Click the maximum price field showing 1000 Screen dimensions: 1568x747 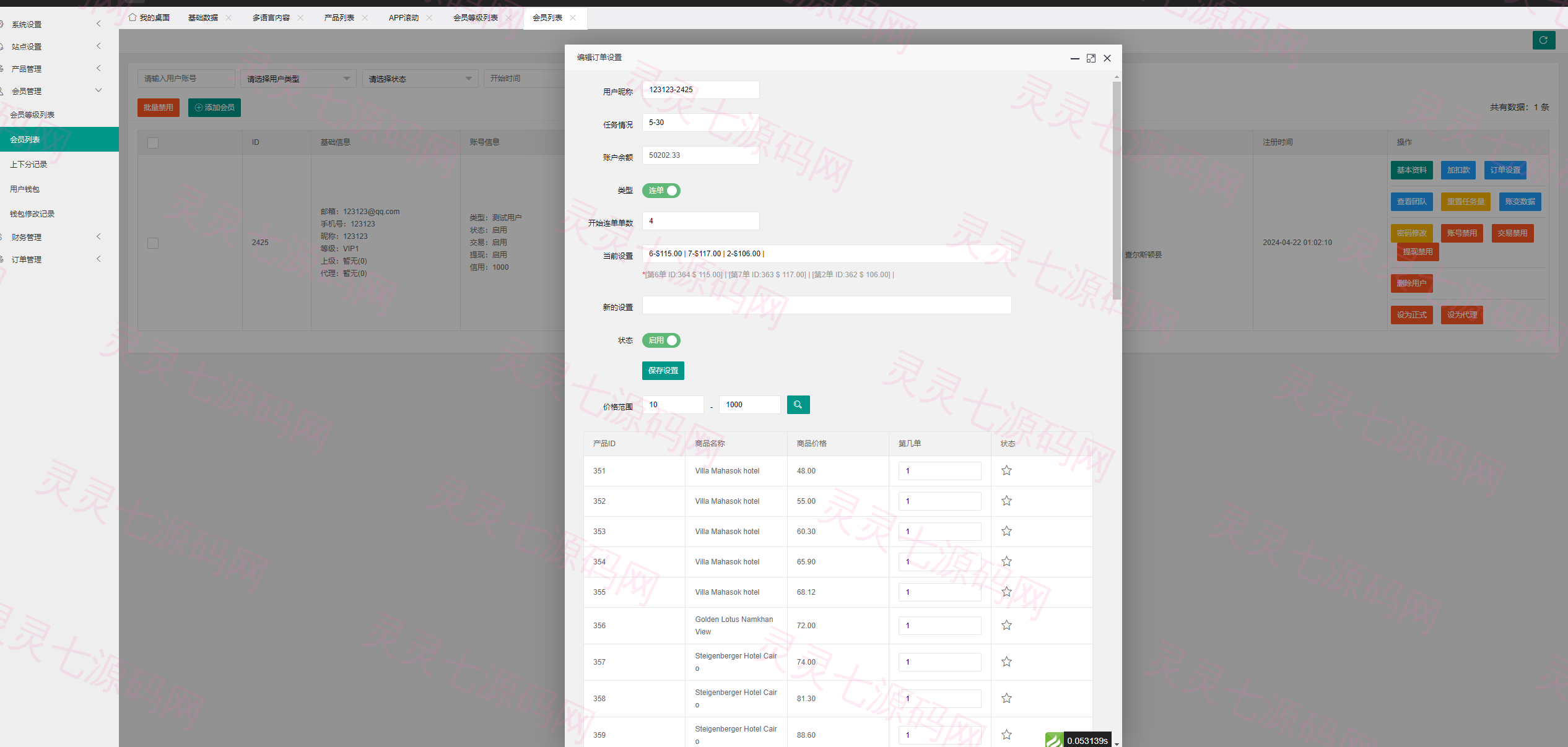point(749,405)
